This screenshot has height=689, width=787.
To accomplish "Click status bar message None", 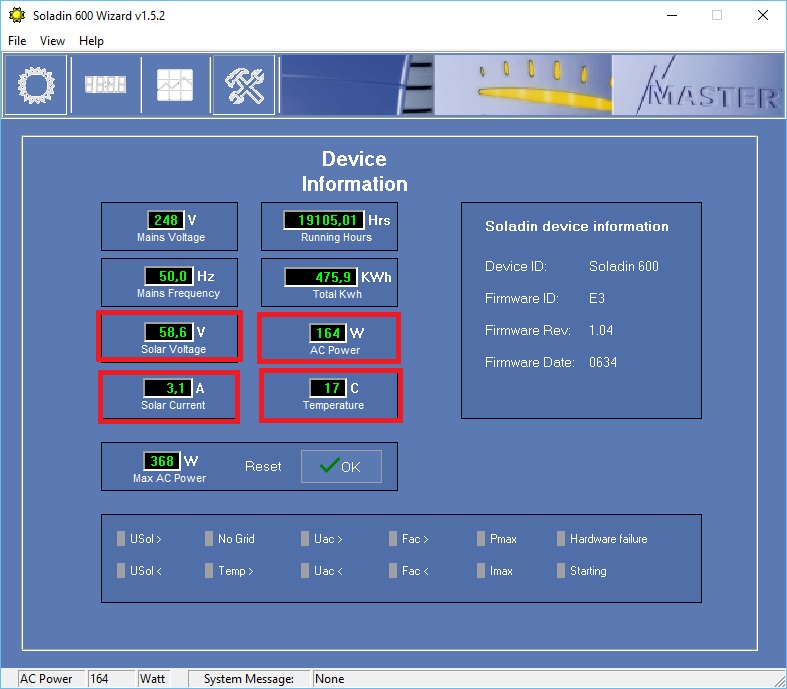I will coord(329,679).
